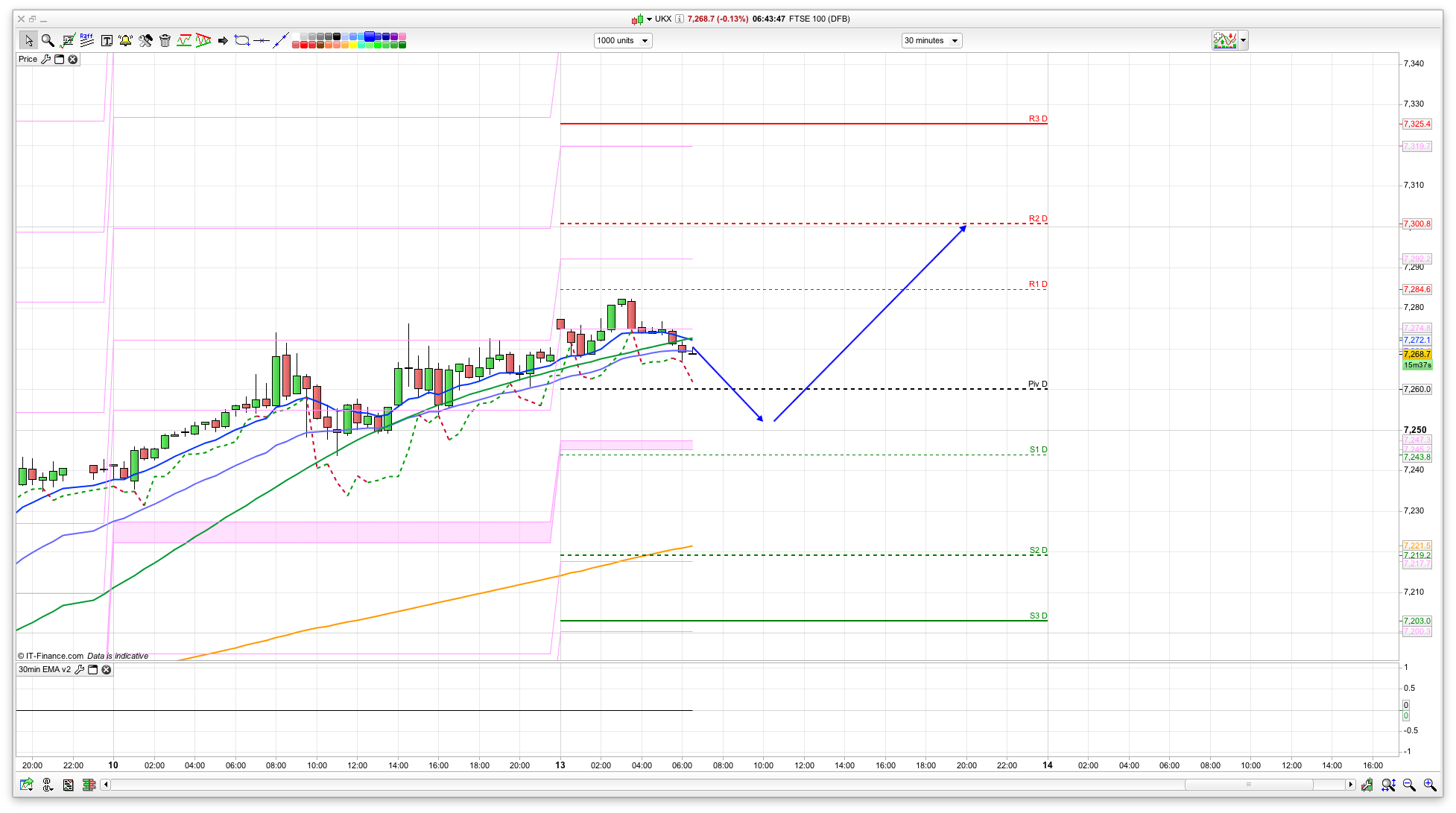Close the Price panel
The width and height of the screenshot is (1456, 813).
click(73, 59)
